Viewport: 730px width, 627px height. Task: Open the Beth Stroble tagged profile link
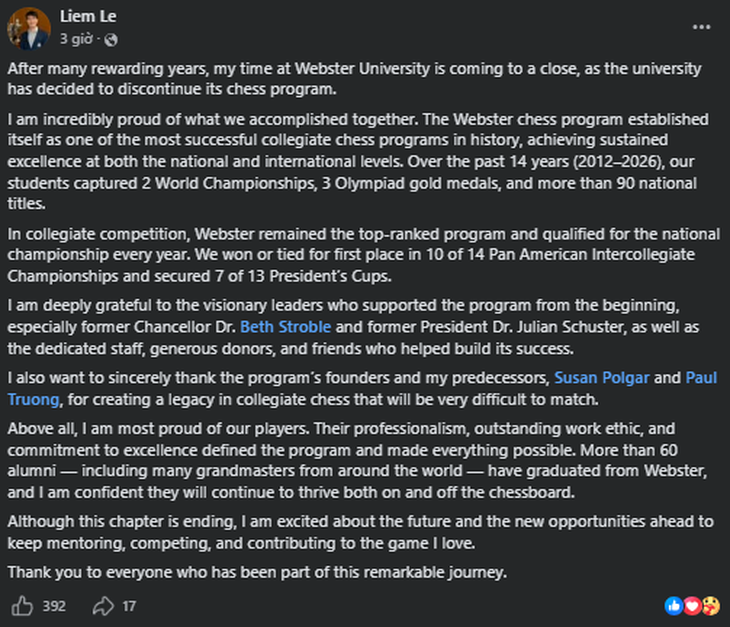click(x=285, y=327)
